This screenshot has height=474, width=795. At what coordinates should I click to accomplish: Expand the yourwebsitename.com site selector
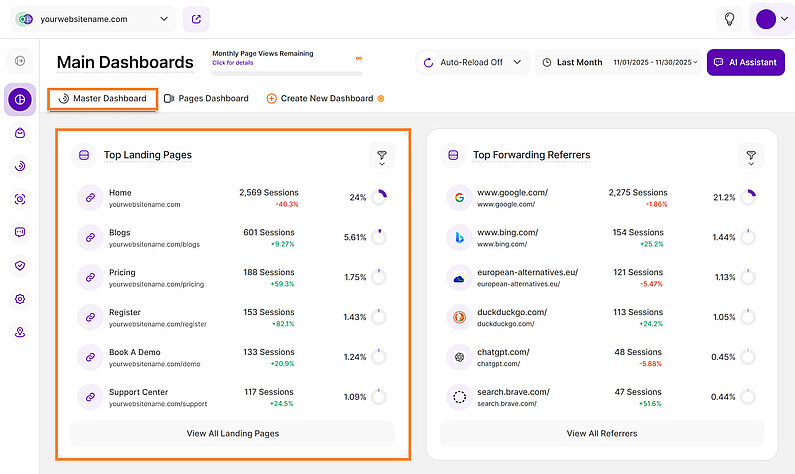point(93,19)
